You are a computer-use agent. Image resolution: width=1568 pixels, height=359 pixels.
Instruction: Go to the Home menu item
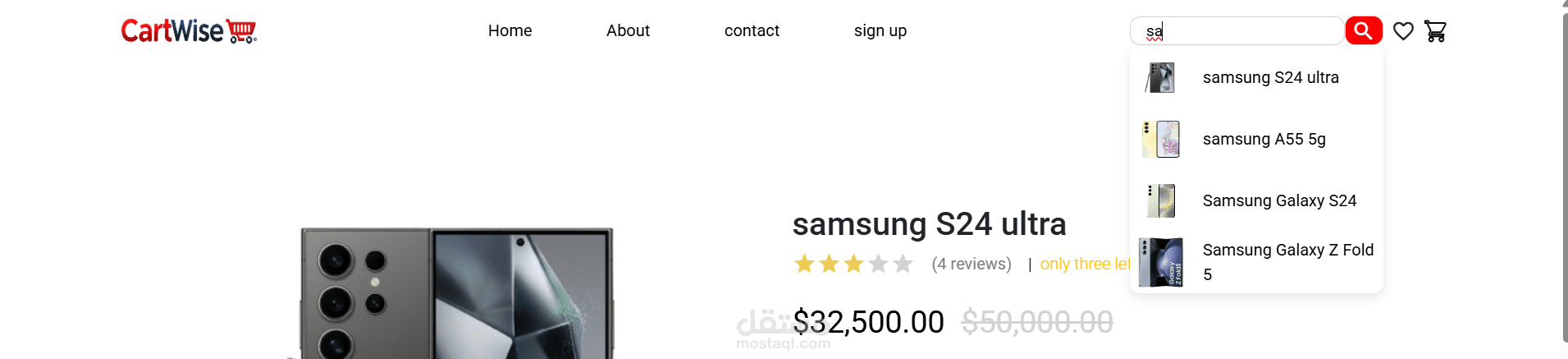(510, 31)
